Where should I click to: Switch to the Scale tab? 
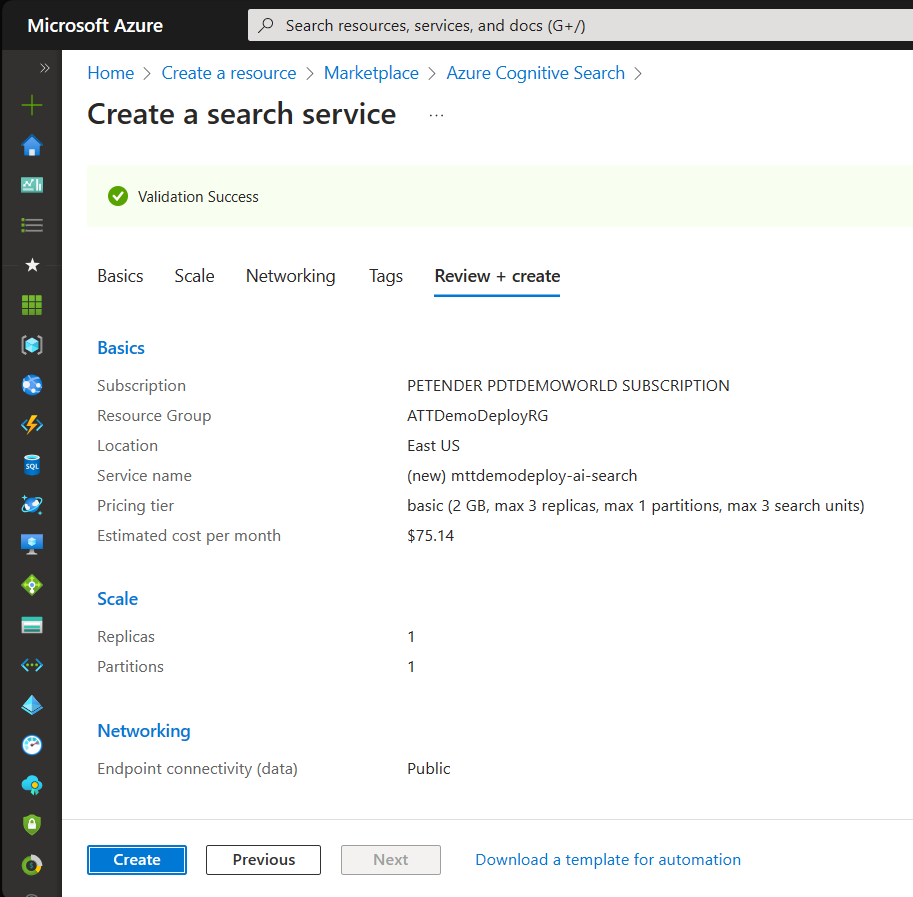[x=194, y=276]
